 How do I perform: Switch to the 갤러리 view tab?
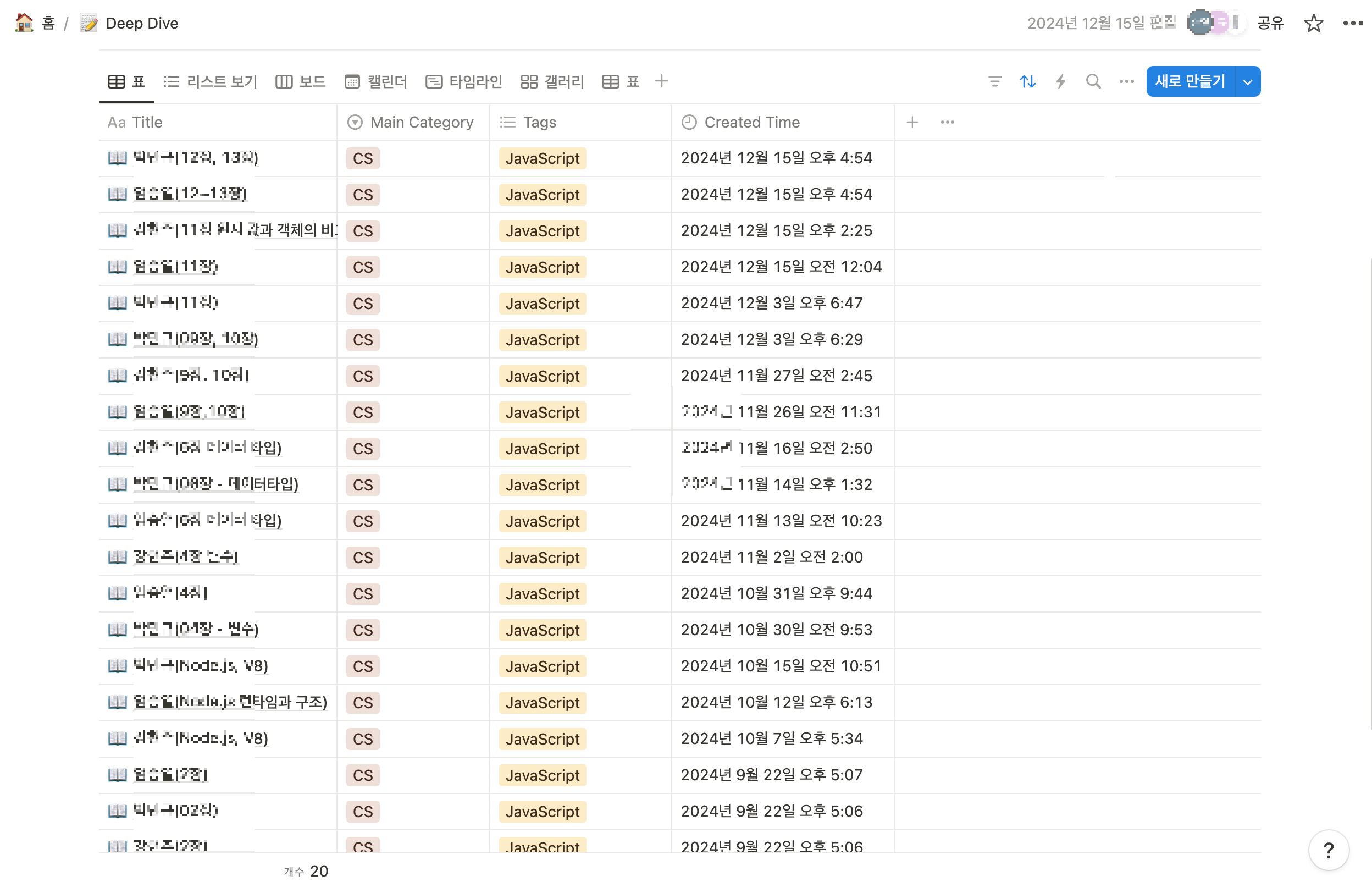pos(552,81)
